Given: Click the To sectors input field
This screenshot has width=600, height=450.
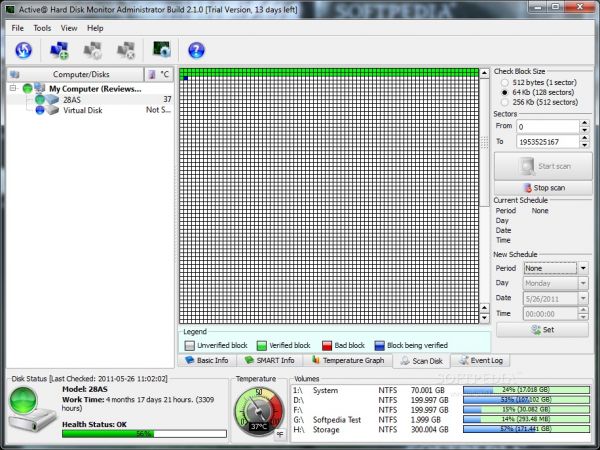Looking at the screenshot, I should pos(548,142).
